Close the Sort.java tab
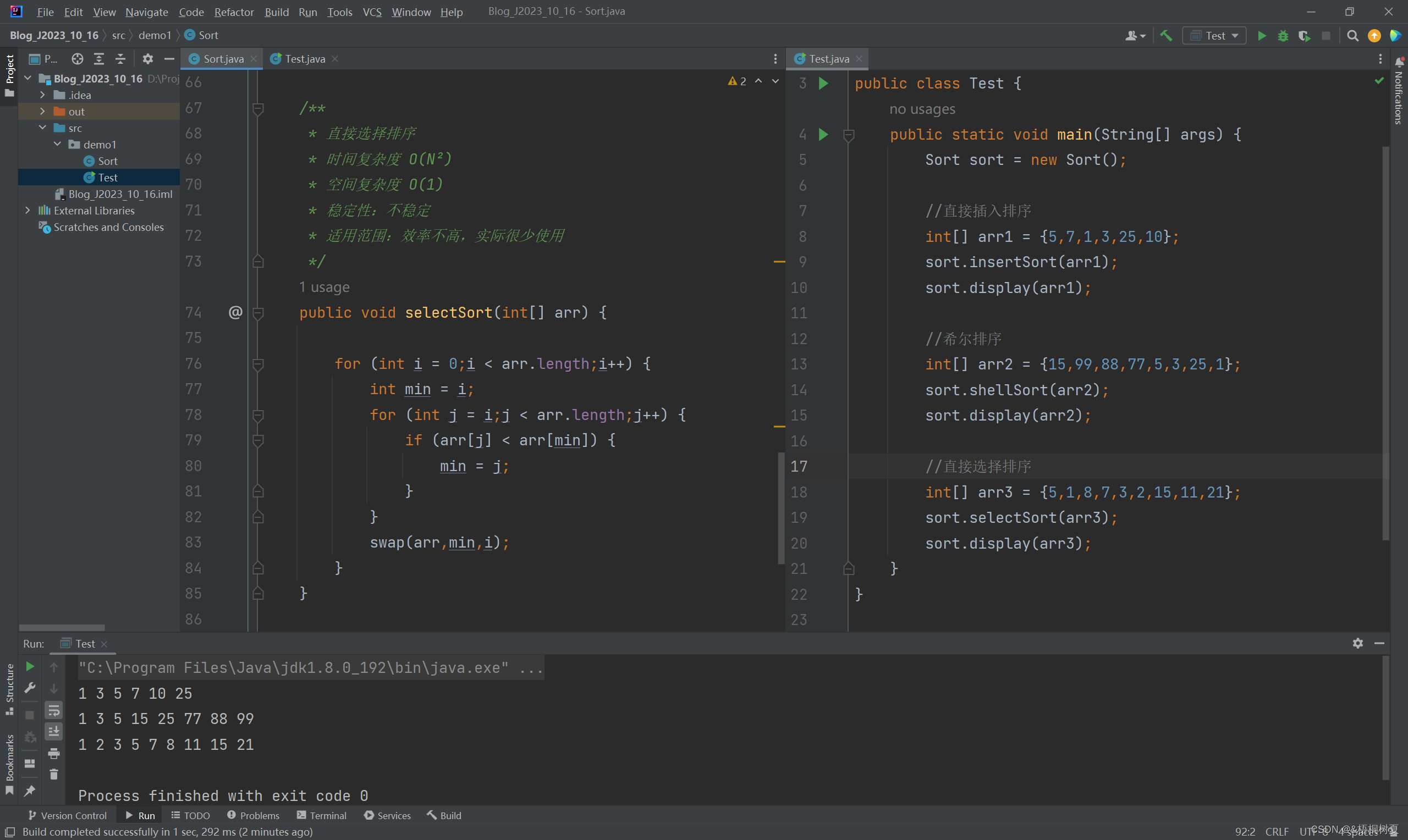 254,59
